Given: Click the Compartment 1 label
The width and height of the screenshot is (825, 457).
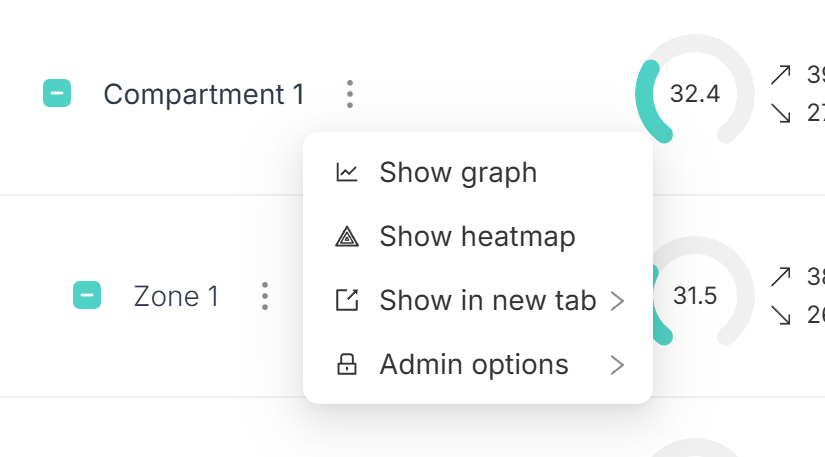Looking at the screenshot, I should pyautogui.click(x=204, y=95).
